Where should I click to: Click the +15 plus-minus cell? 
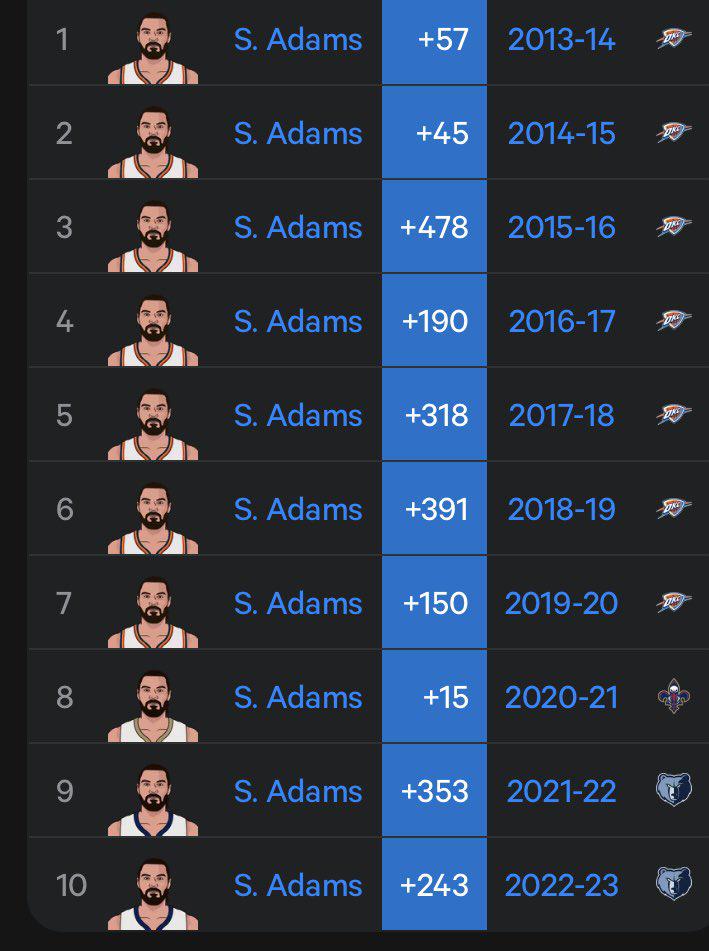[x=434, y=697]
